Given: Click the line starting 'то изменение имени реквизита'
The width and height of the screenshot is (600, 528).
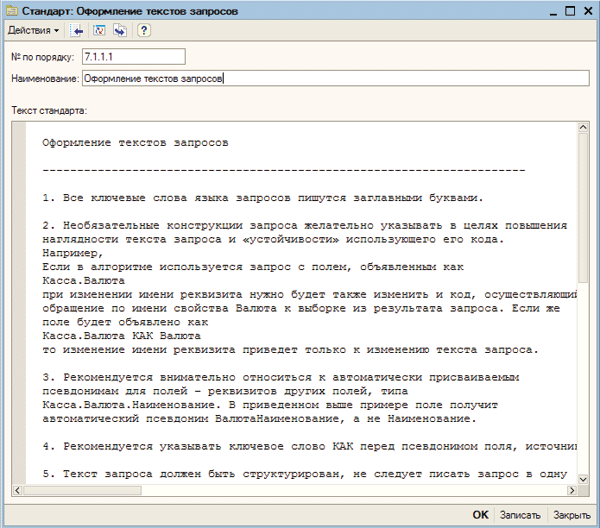Looking at the screenshot, I should coord(290,349).
